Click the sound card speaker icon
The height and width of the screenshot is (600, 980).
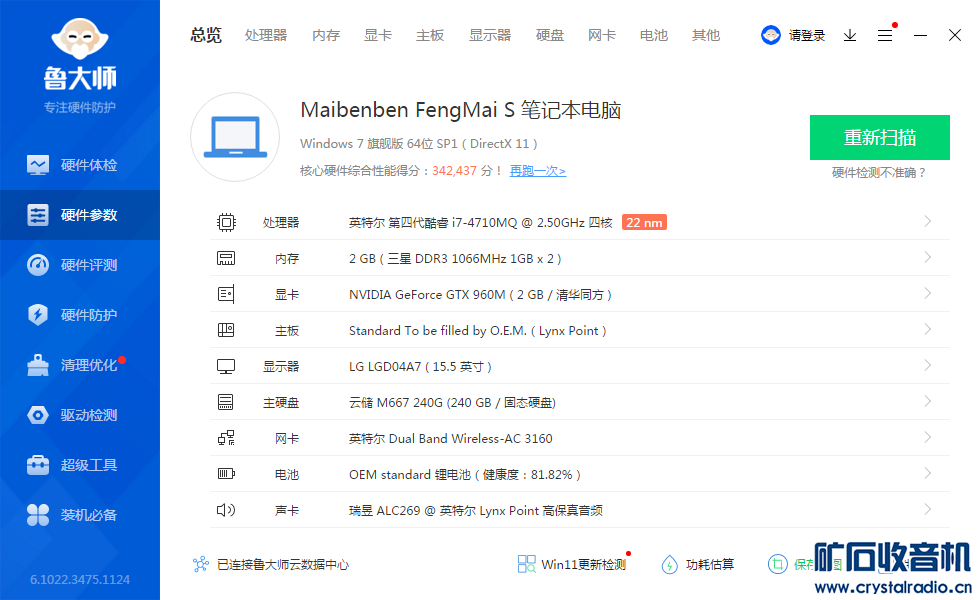click(x=226, y=510)
